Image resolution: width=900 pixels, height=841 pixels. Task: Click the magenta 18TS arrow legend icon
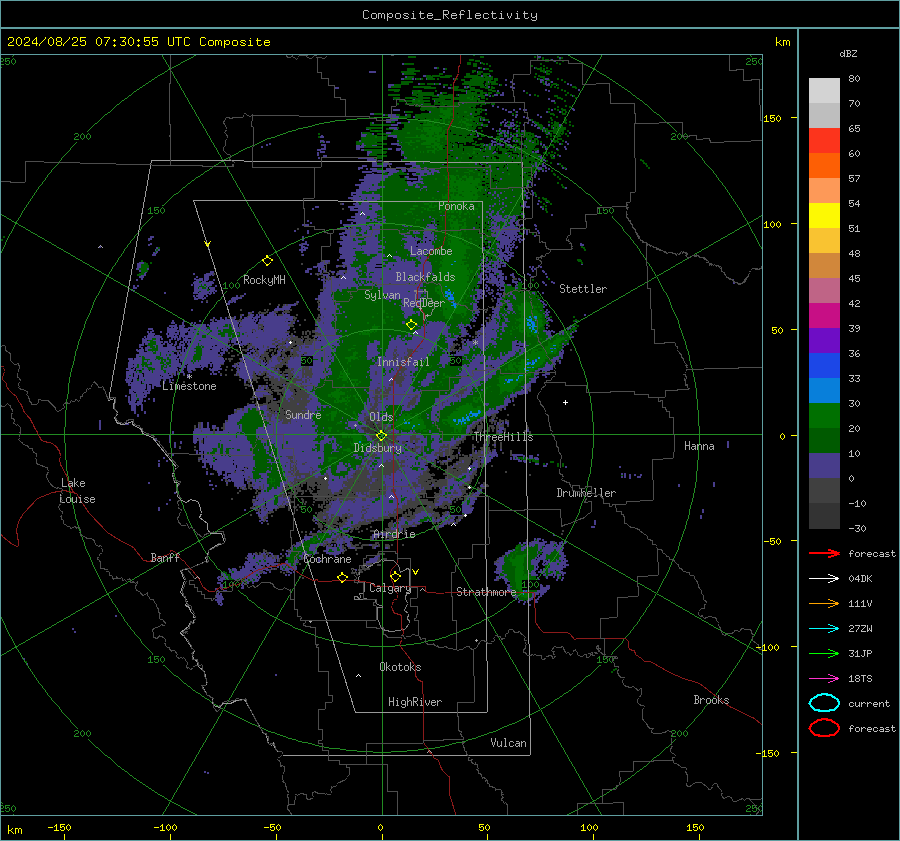[x=824, y=679]
